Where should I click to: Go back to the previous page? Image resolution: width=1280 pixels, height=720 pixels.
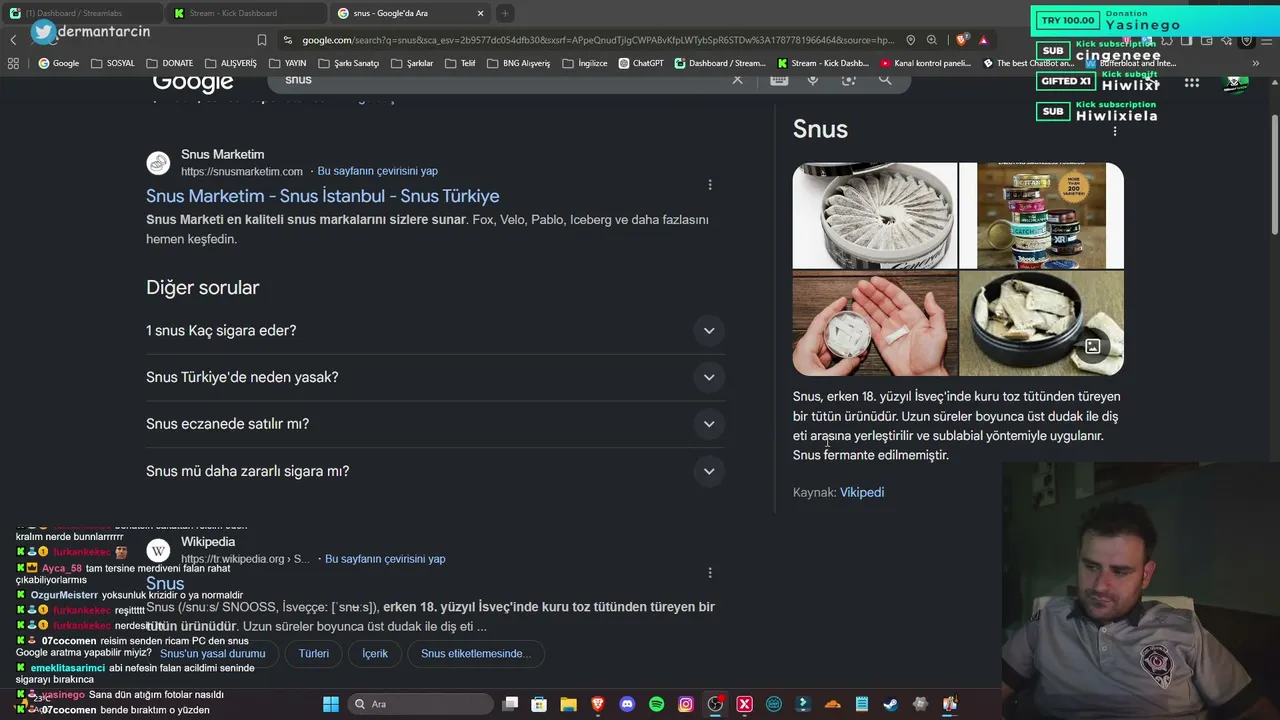(x=13, y=40)
